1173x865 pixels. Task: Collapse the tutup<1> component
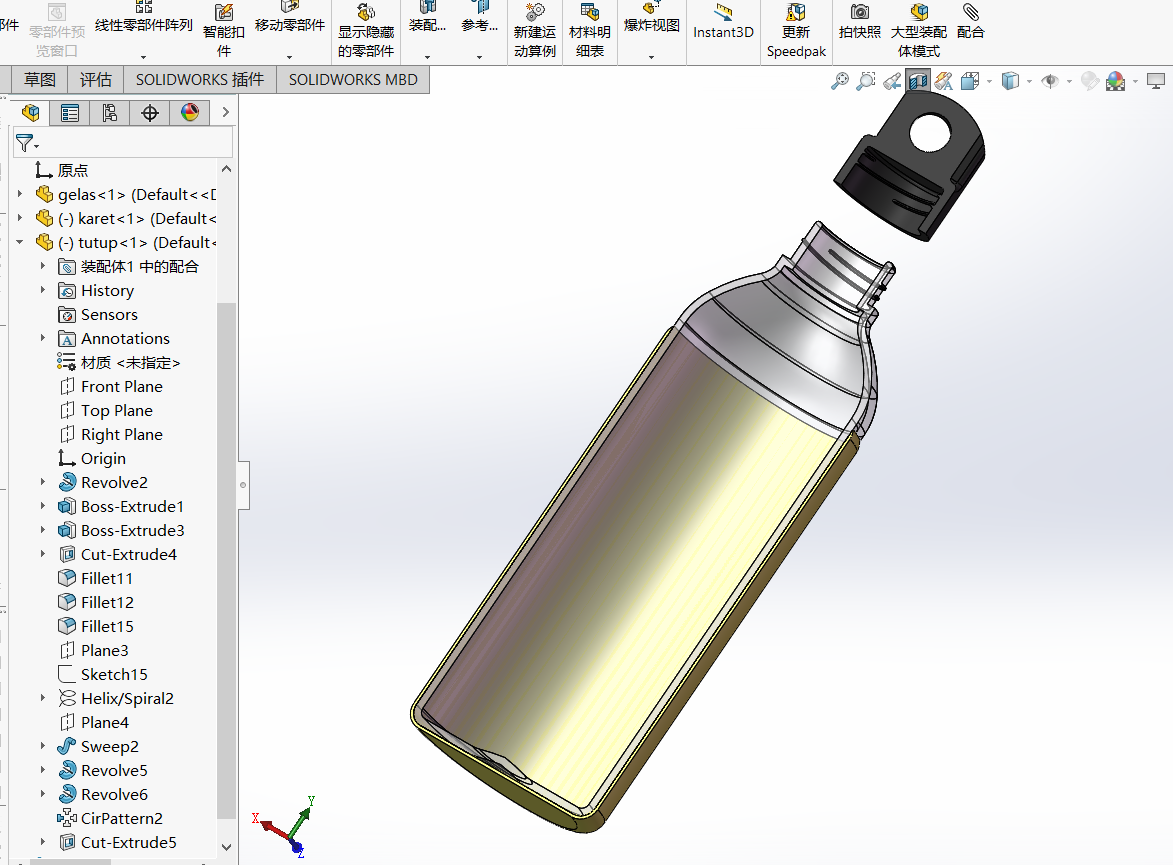pos(20,242)
